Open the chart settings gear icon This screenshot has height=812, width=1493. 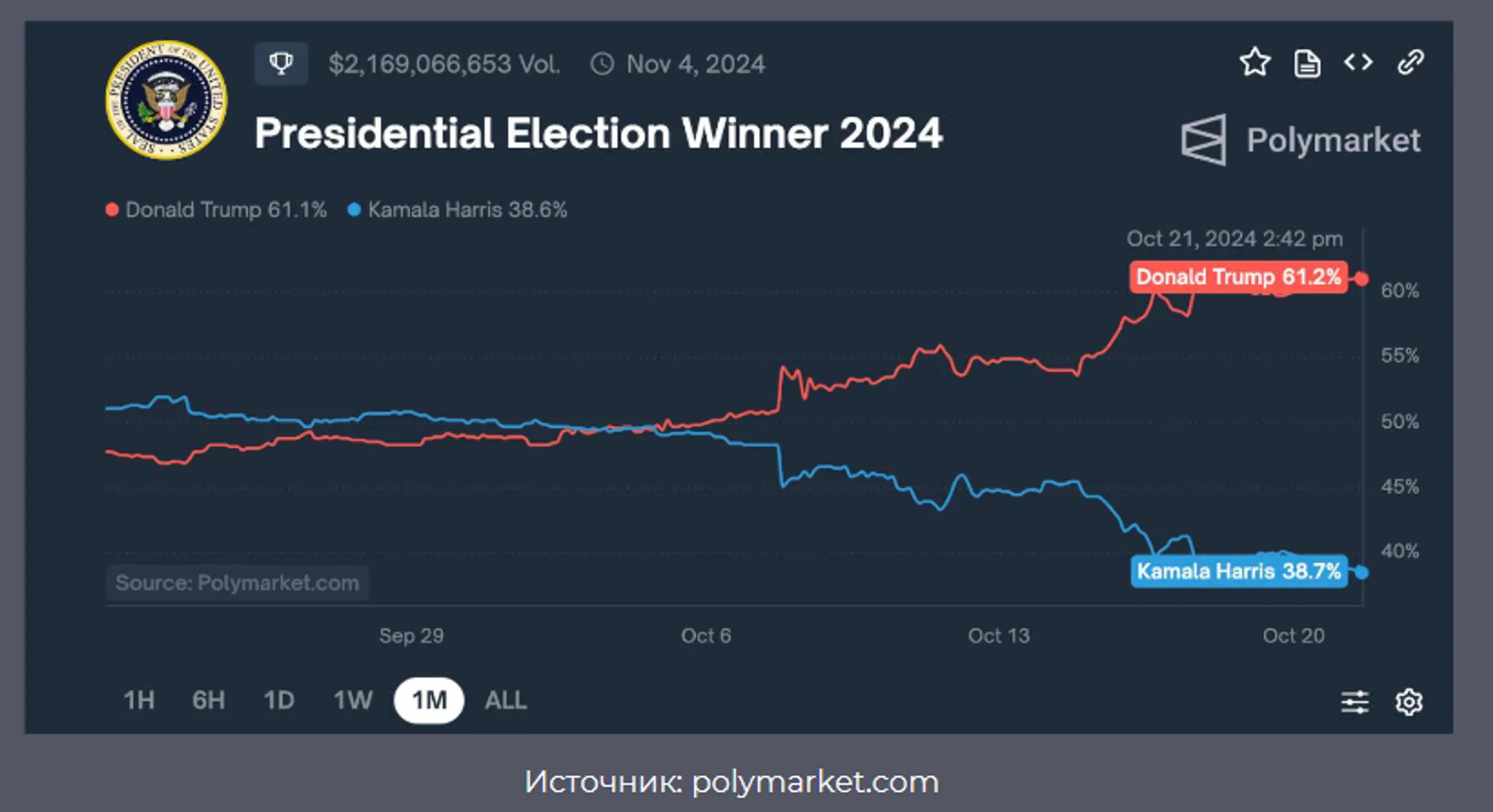coord(1409,702)
